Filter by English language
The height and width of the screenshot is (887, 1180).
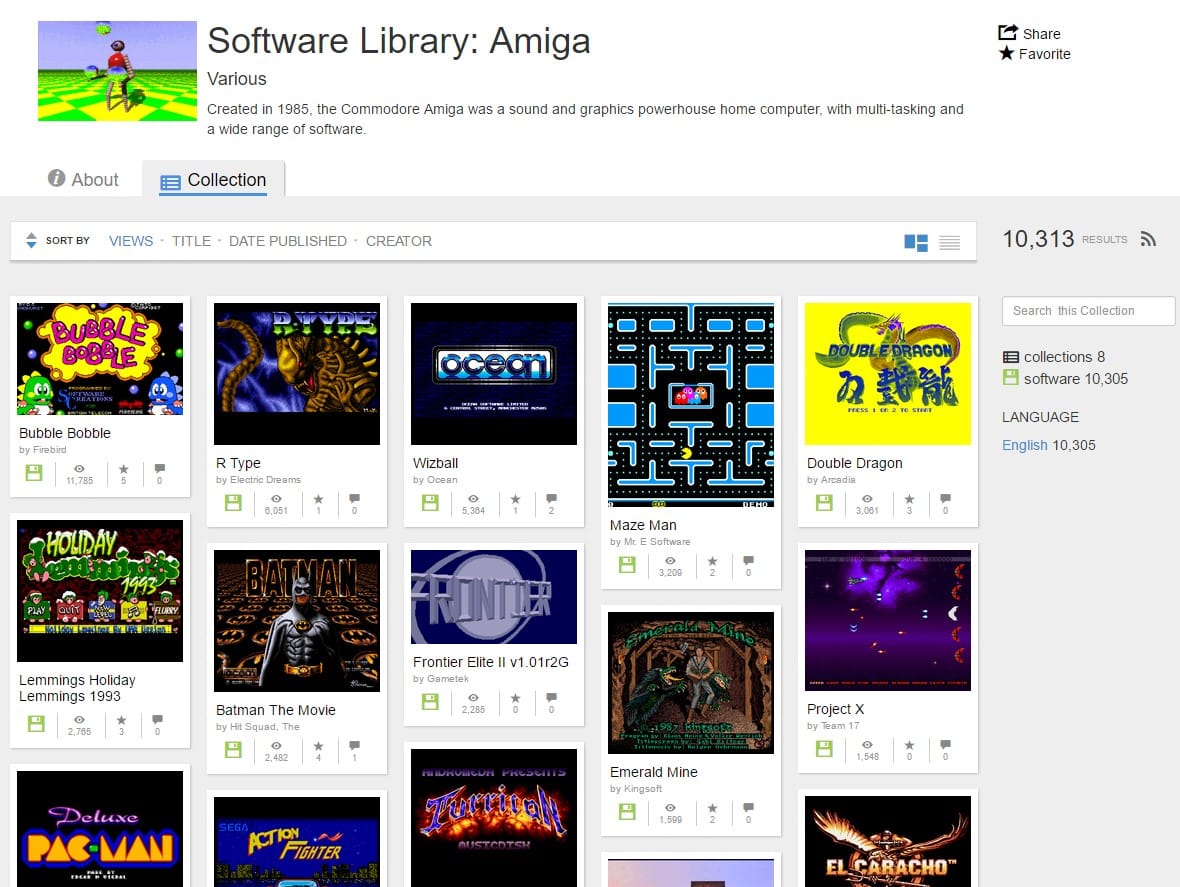click(1024, 445)
